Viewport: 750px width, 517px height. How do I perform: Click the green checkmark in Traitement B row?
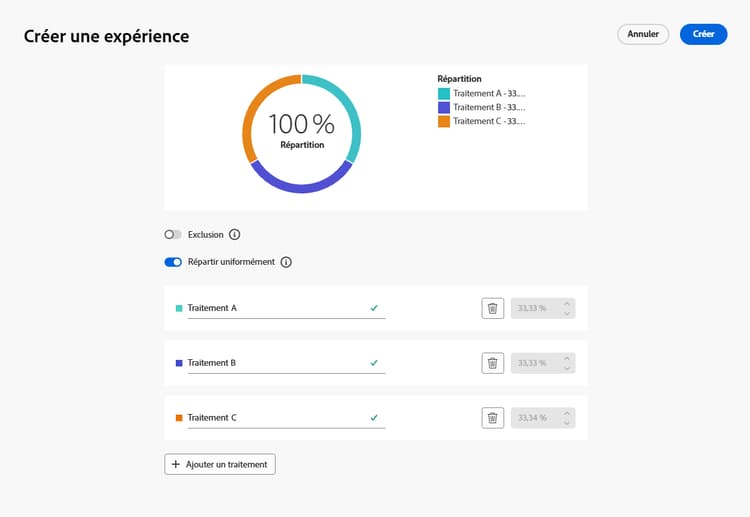(x=374, y=363)
